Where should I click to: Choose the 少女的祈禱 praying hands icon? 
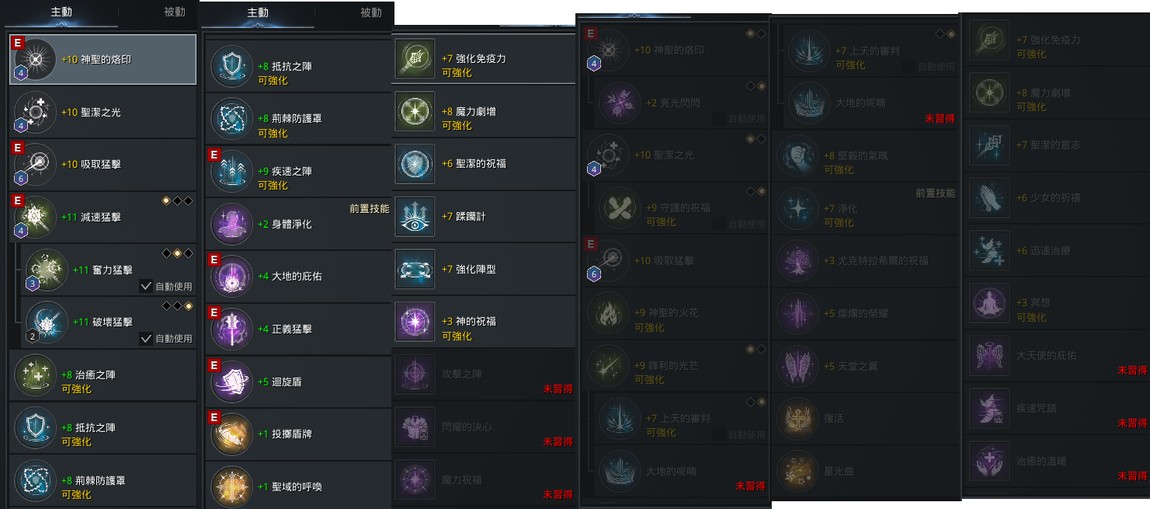tap(989, 198)
